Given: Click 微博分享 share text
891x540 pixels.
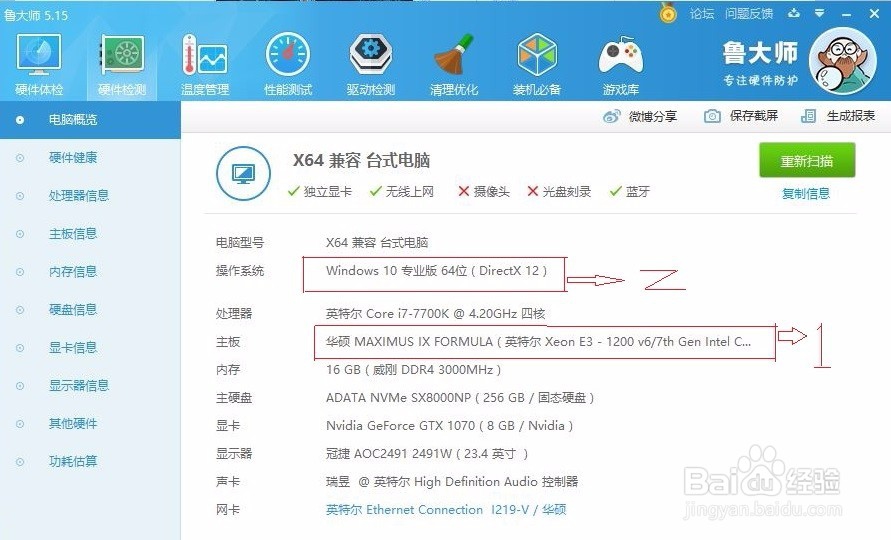Looking at the screenshot, I should tap(652, 117).
